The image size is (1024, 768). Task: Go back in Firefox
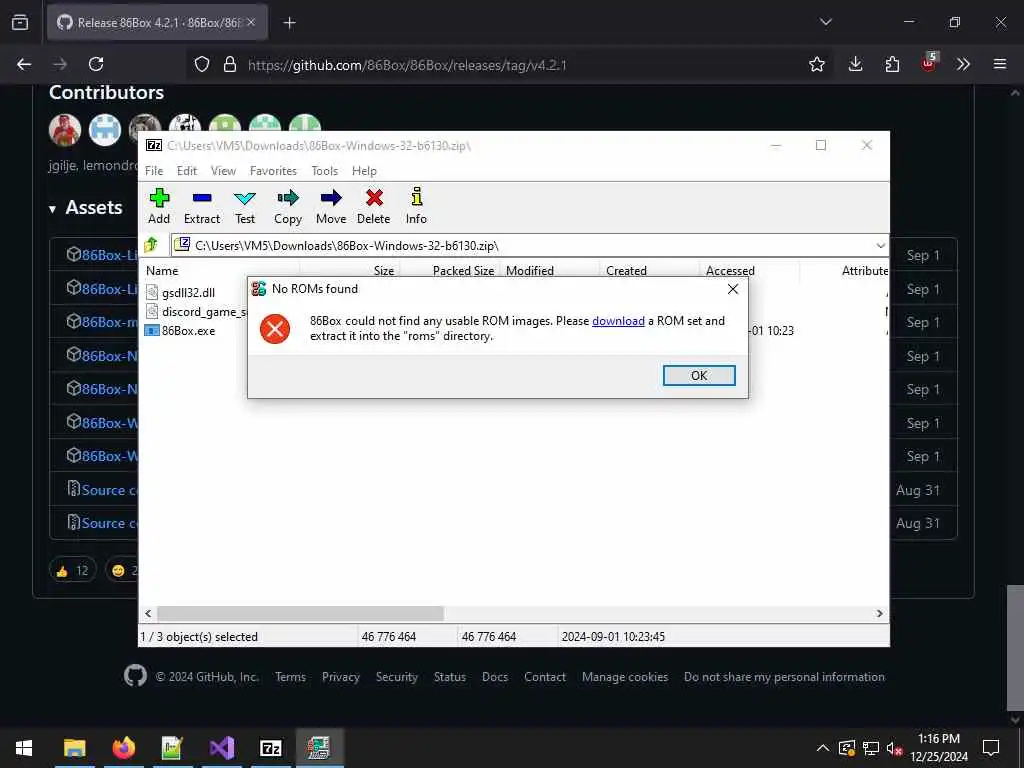tap(24, 64)
